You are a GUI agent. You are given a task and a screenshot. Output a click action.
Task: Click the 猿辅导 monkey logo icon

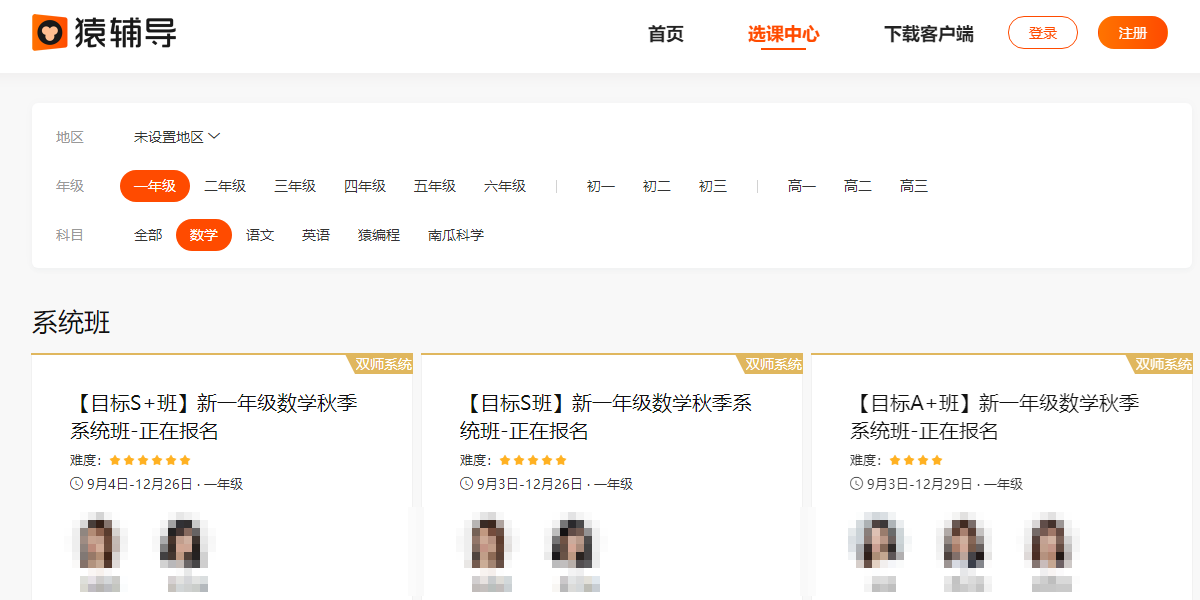tap(49, 33)
